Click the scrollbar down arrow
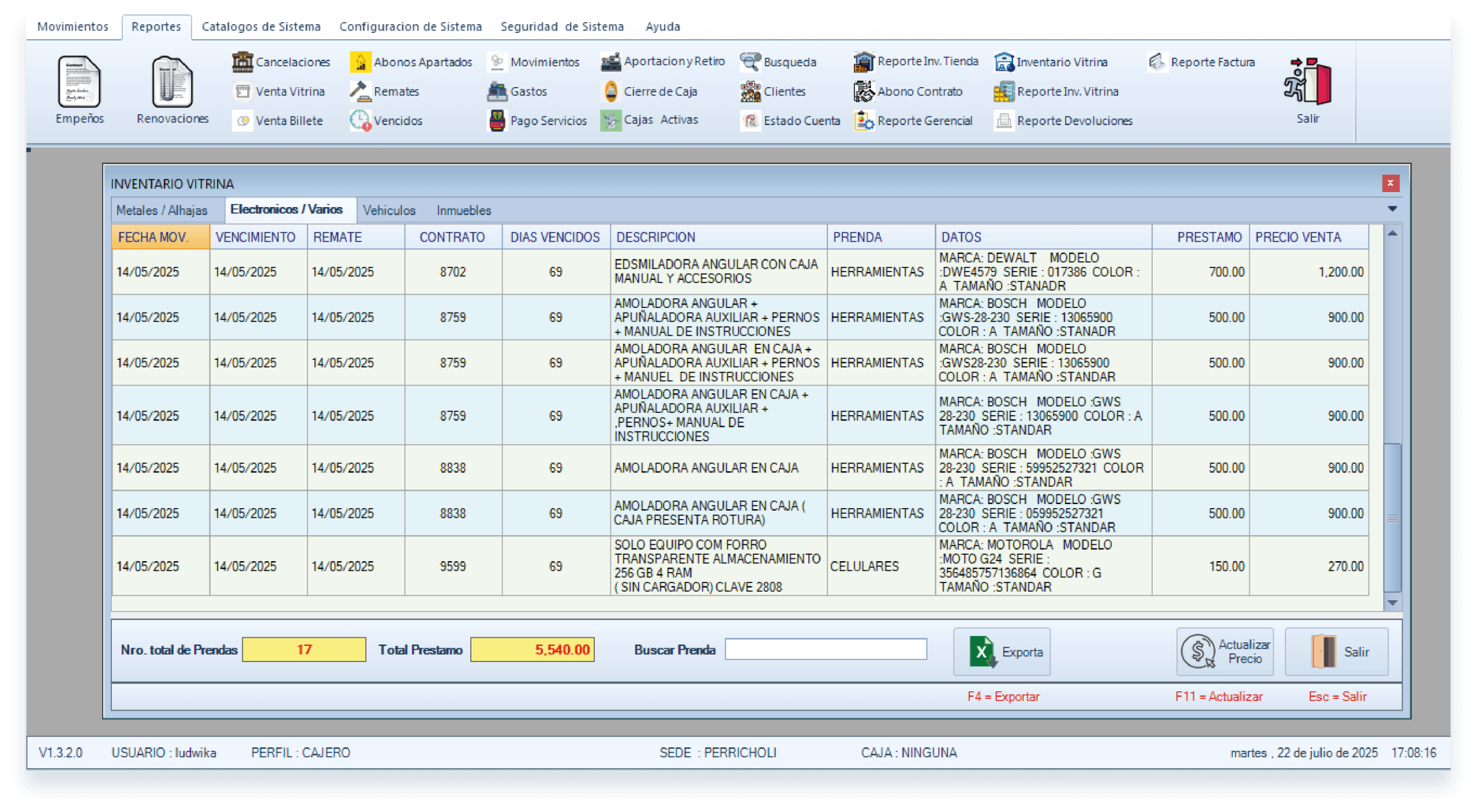 [1392, 603]
